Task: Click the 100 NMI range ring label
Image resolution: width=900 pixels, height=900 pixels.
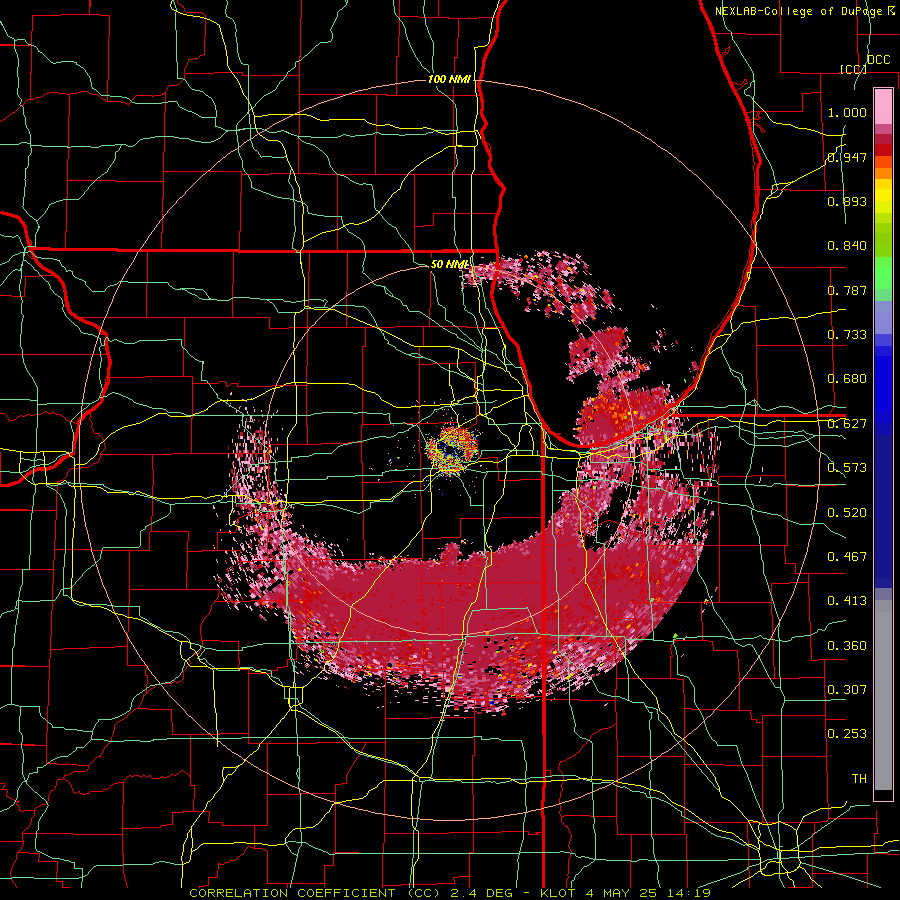Action: 449,79
